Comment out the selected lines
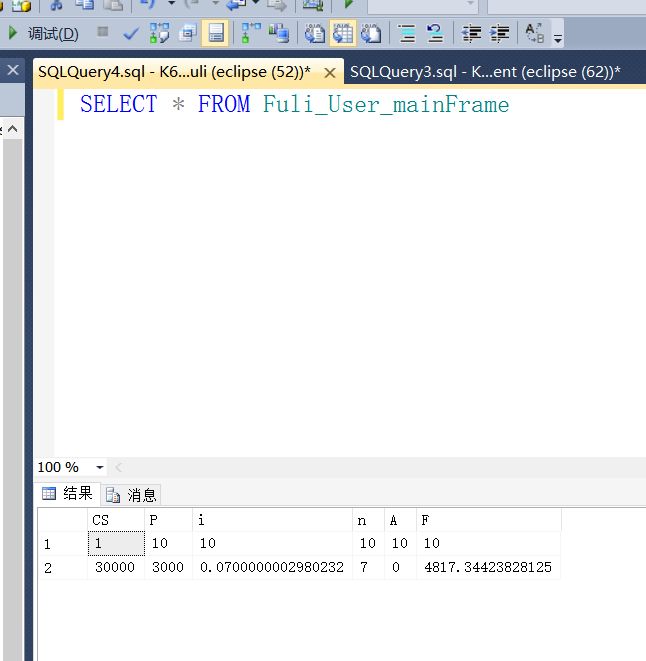The image size is (646, 661). pos(407,33)
